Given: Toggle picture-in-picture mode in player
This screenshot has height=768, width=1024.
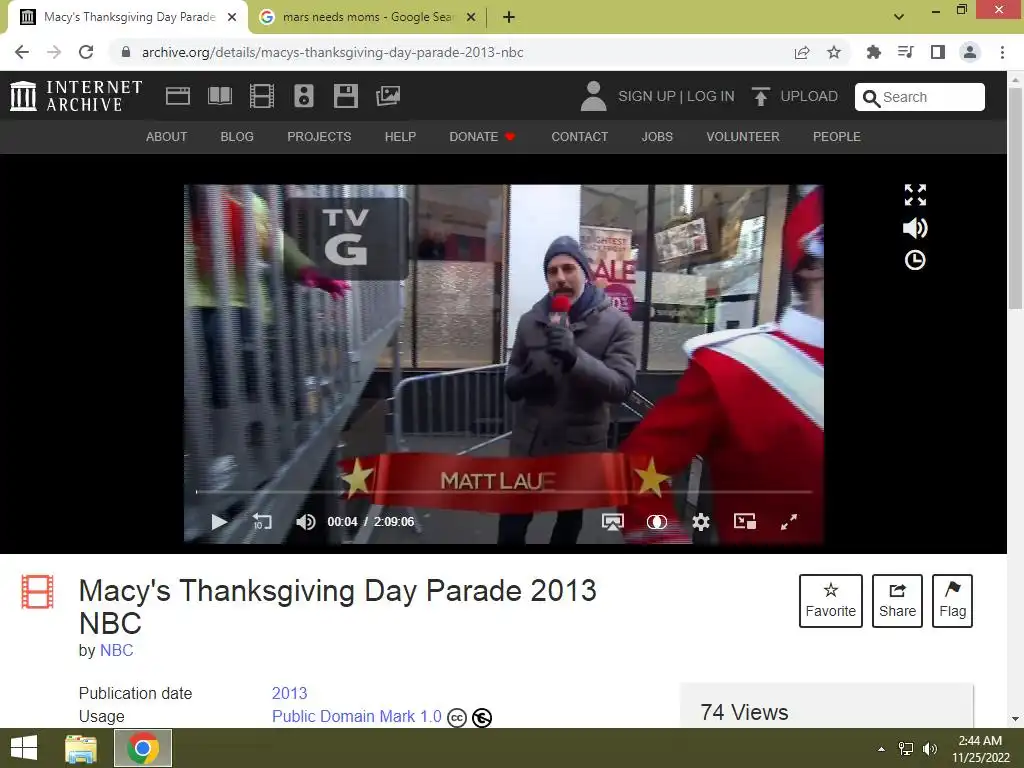Looking at the screenshot, I should (x=745, y=521).
